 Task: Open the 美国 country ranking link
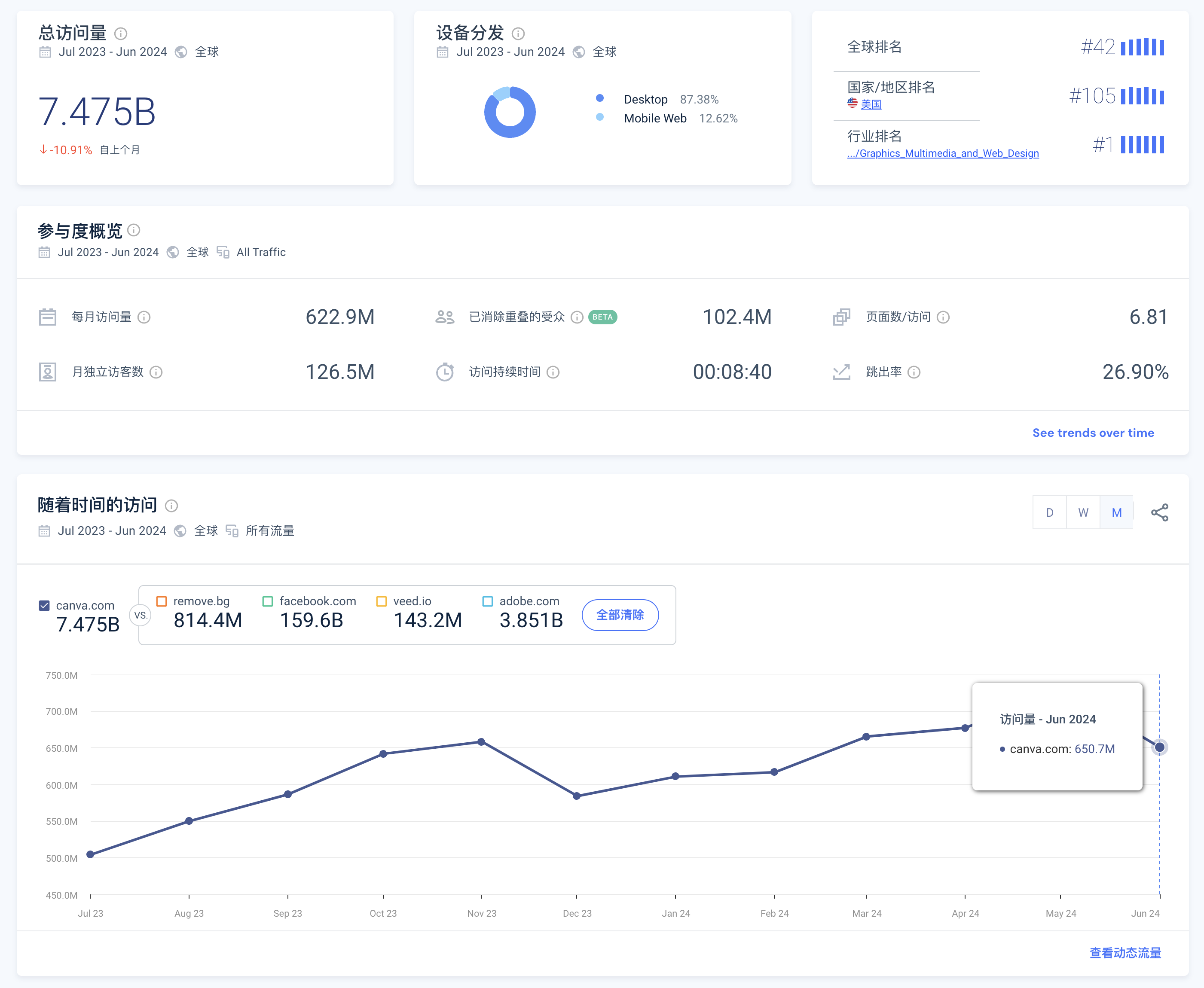tap(871, 104)
